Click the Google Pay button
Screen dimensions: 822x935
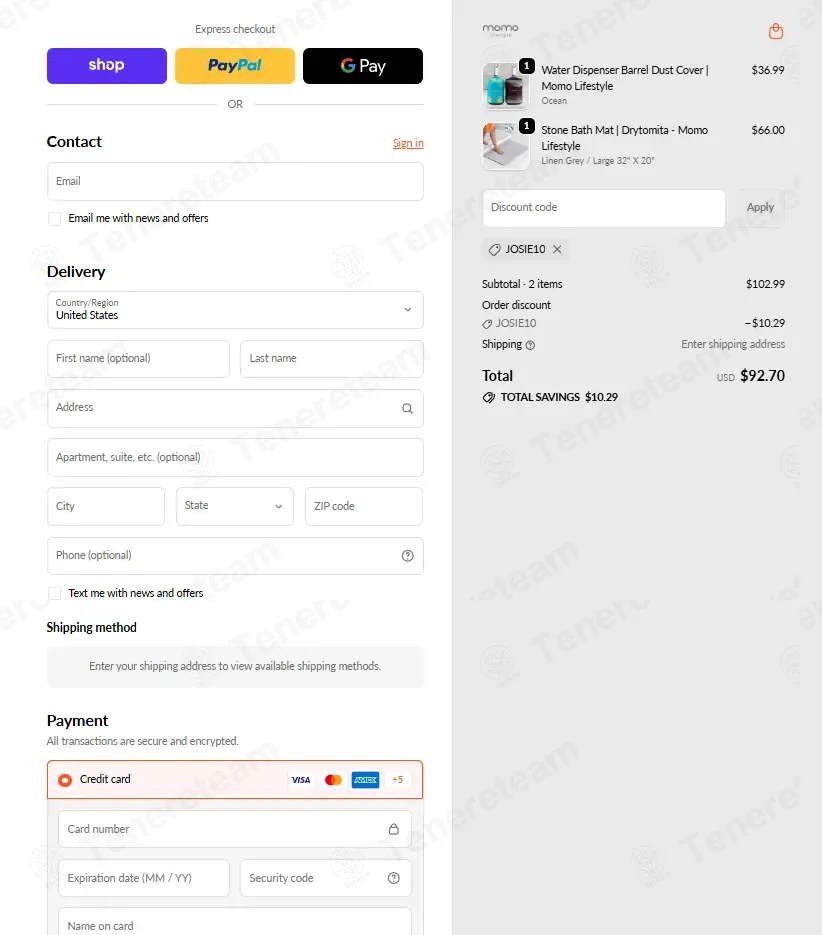[x=363, y=66]
